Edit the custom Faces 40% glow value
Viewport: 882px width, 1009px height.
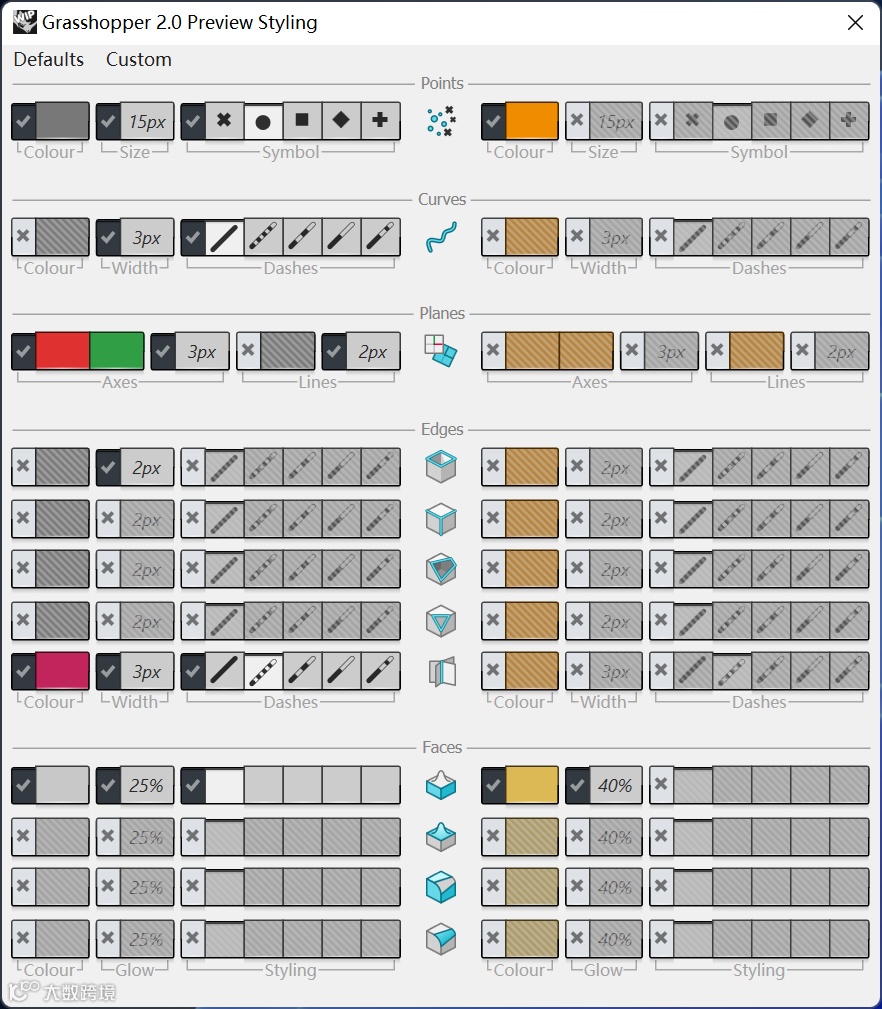point(616,785)
